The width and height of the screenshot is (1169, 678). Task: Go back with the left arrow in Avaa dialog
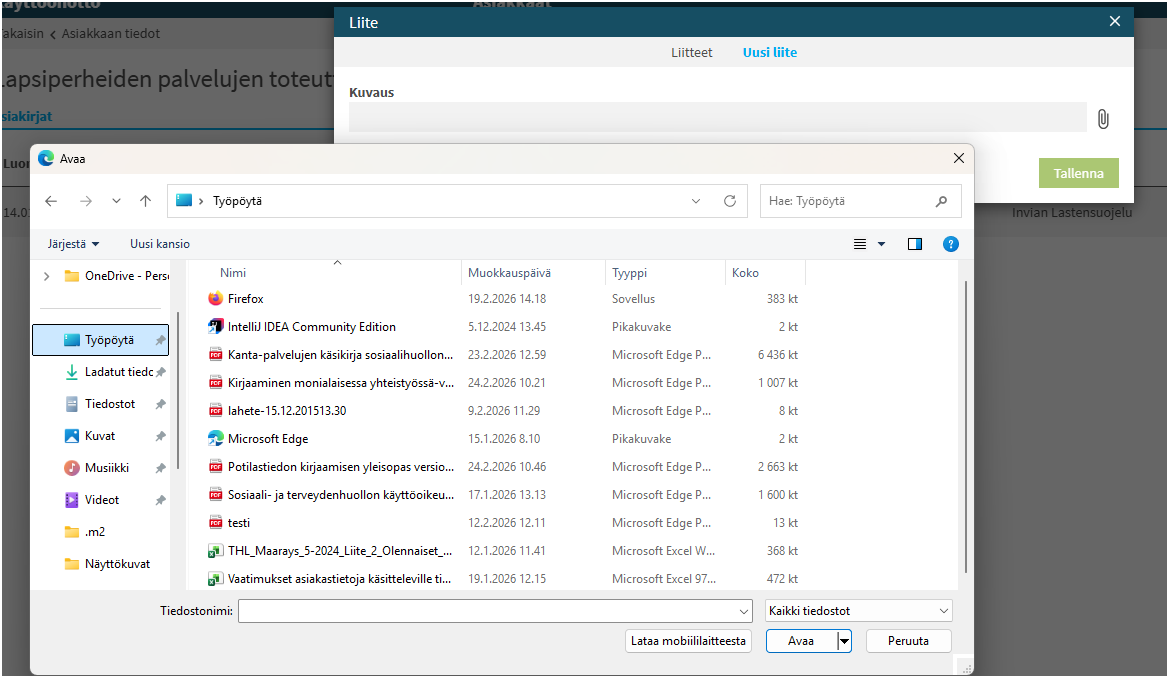click(51, 201)
